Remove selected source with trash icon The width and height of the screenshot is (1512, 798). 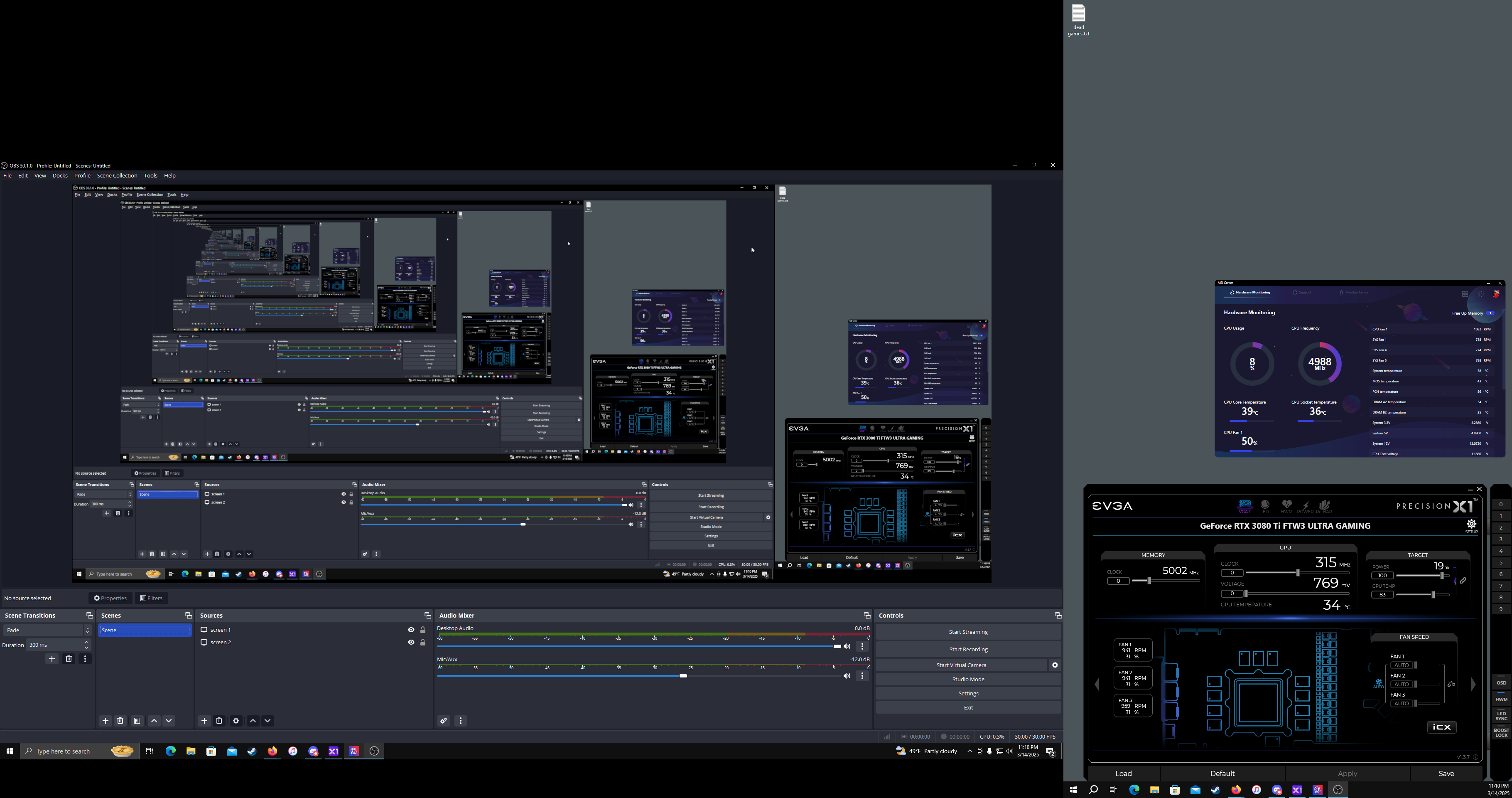(x=219, y=721)
